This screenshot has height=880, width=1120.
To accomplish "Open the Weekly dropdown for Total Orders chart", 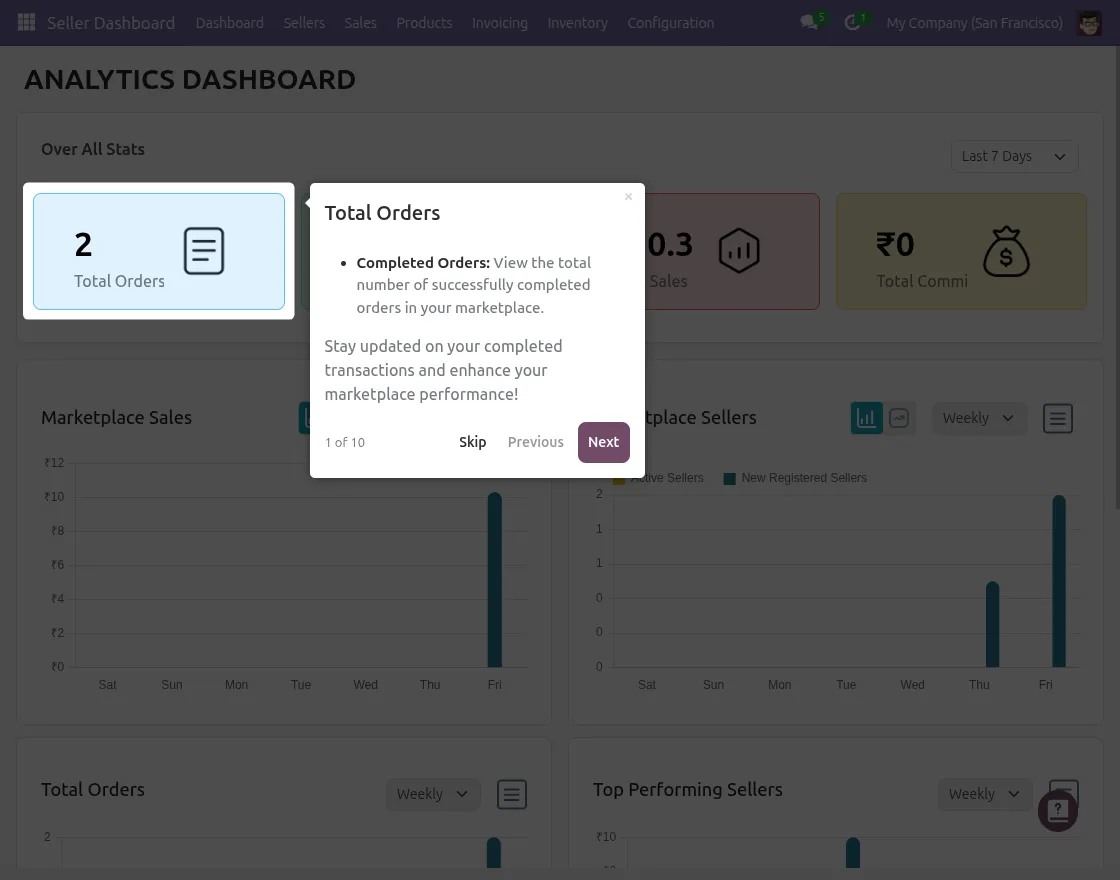I will tap(433, 794).
